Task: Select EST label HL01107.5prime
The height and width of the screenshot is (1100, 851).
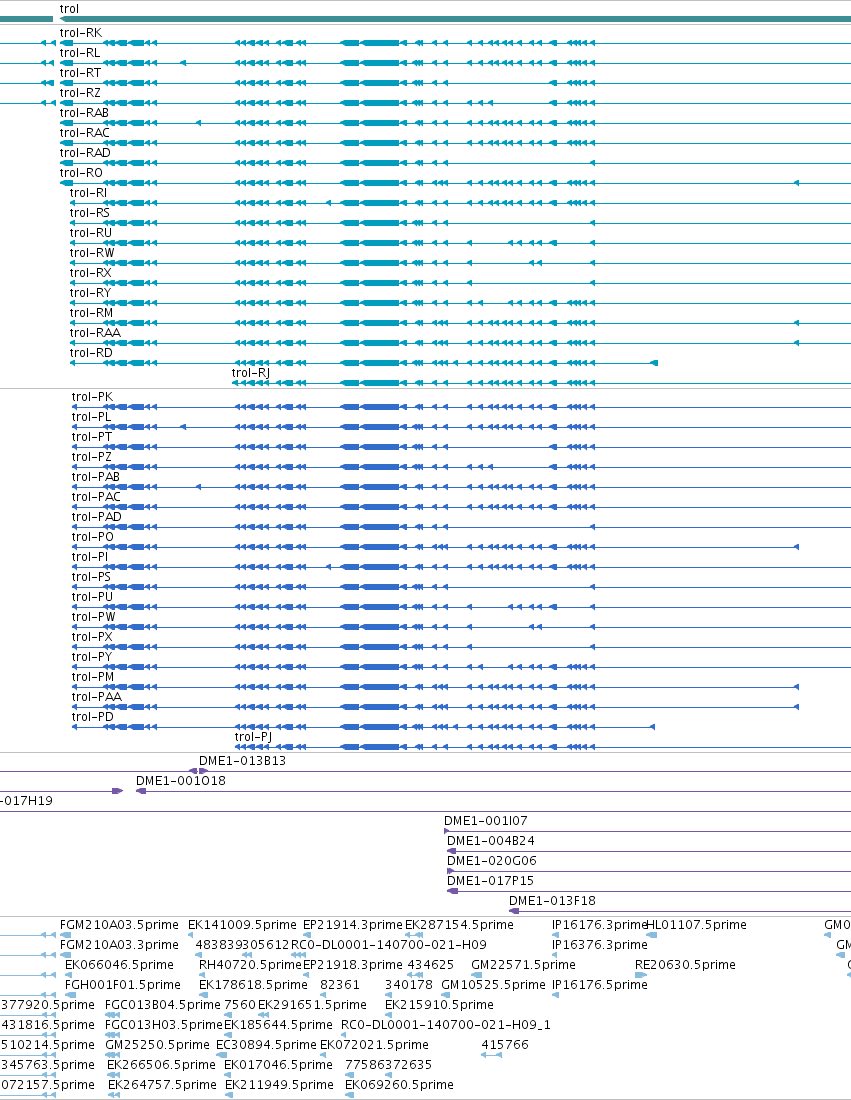Action: [x=696, y=925]
